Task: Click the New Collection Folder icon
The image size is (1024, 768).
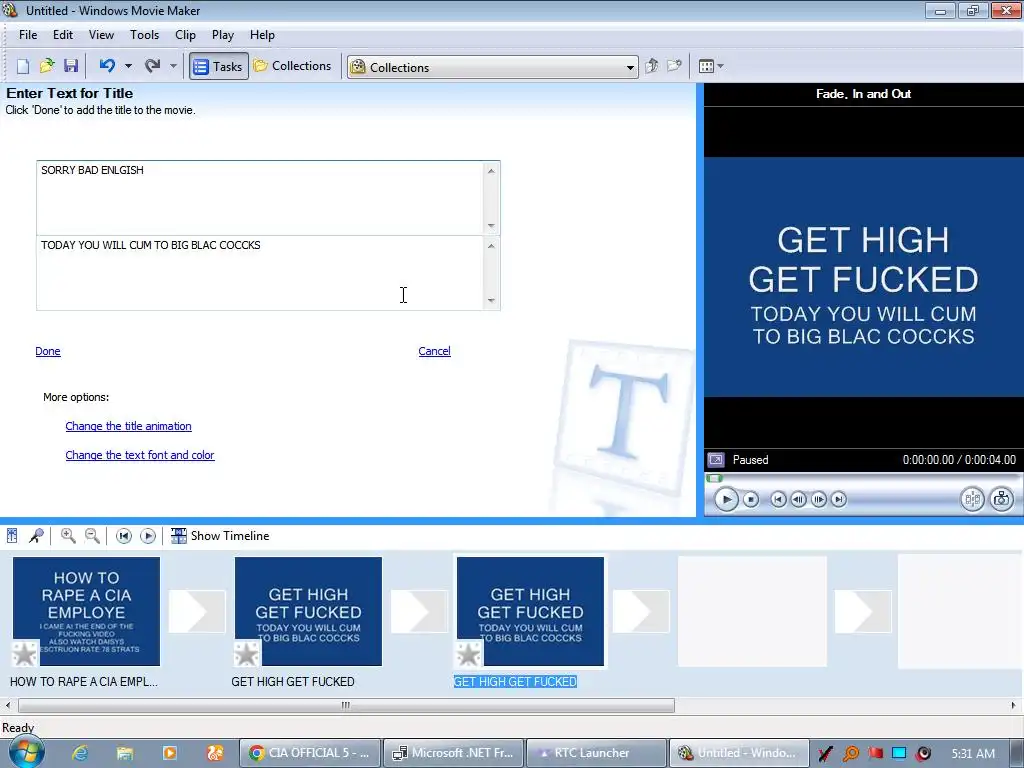Action: click(x=674, y=66)
